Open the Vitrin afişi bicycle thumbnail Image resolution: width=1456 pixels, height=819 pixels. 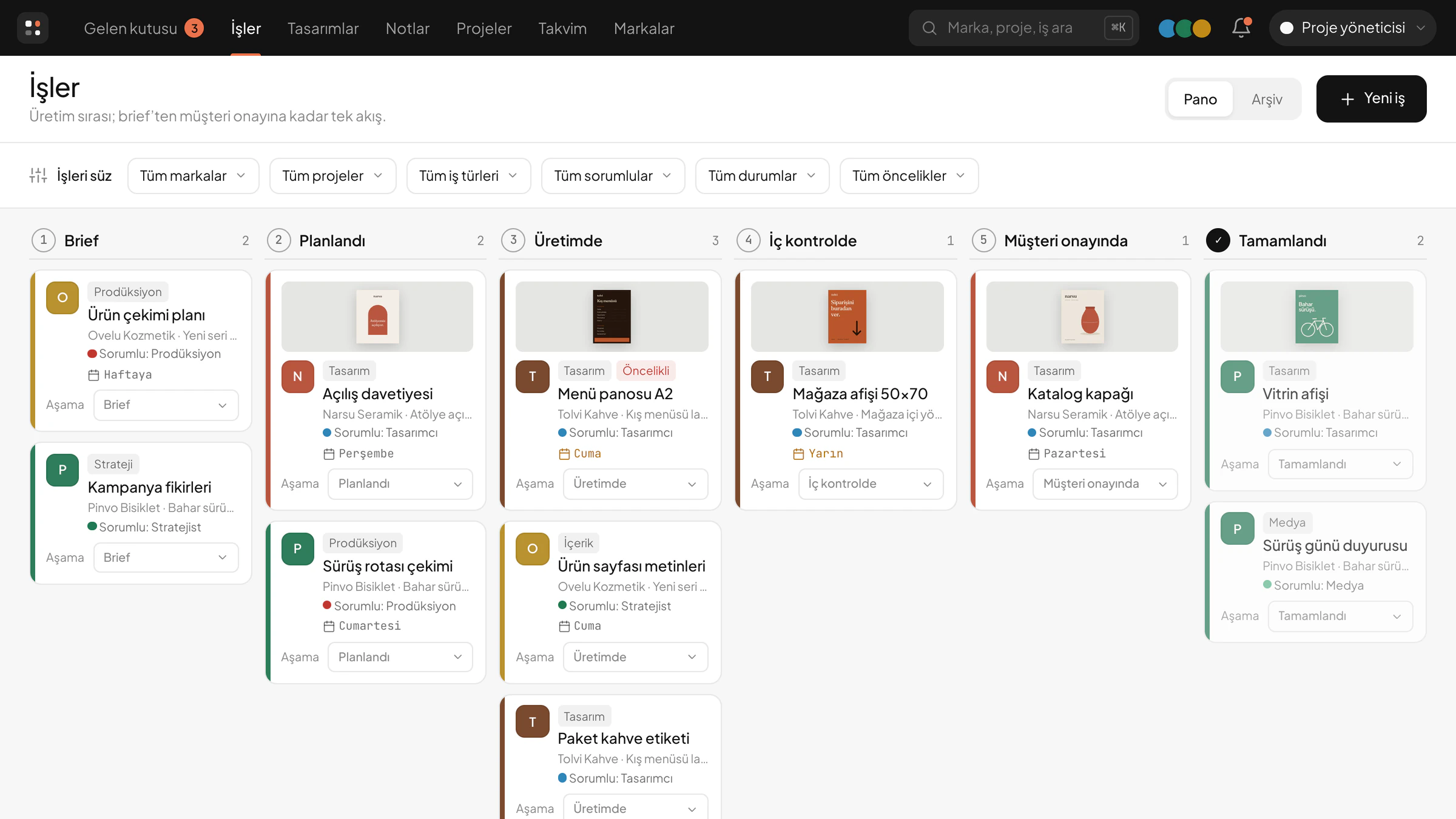(x=1316, y=317)
